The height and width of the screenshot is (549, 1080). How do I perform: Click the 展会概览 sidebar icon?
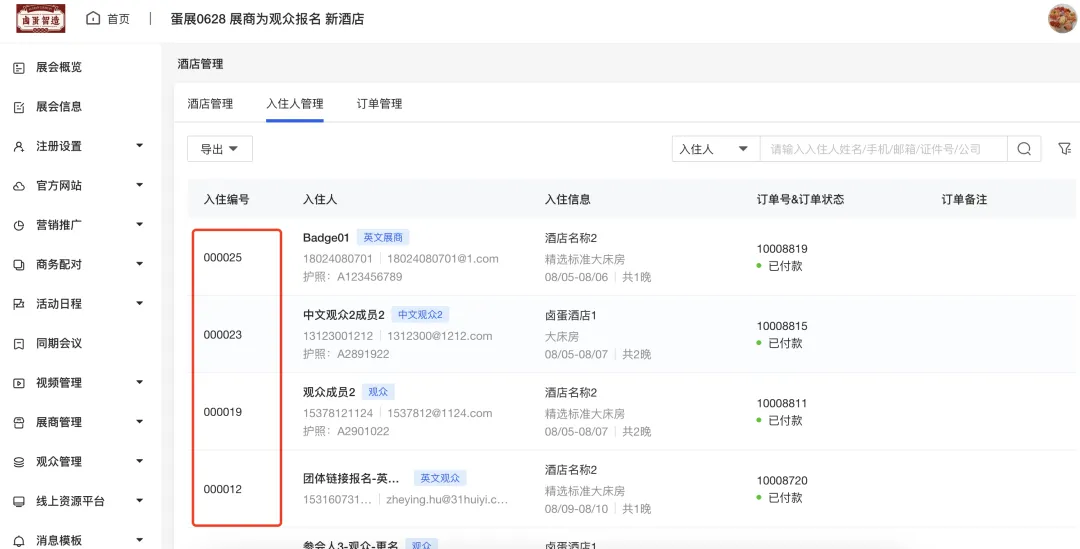(18, 68)
